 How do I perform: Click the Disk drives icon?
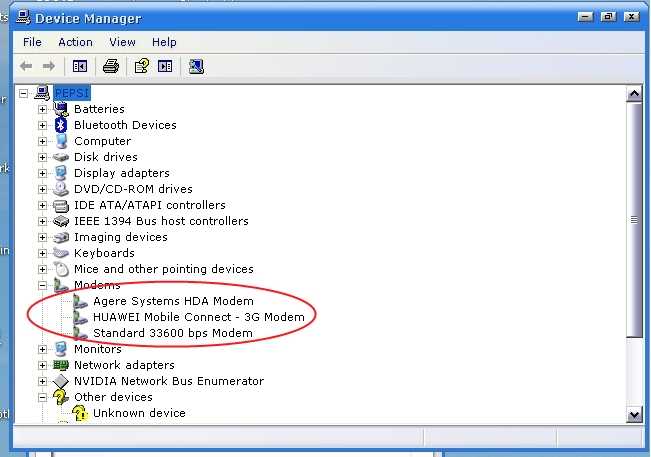(61, 157)
